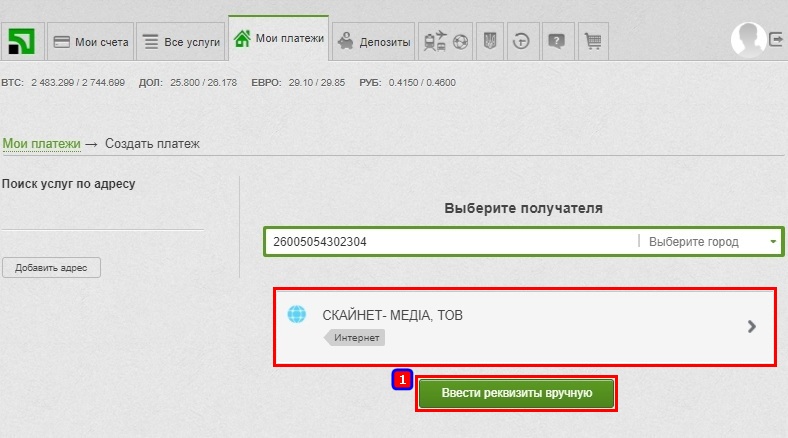The image size is (788, 438).
Task: Open the shopping cart icon
Action: [593, 42]
